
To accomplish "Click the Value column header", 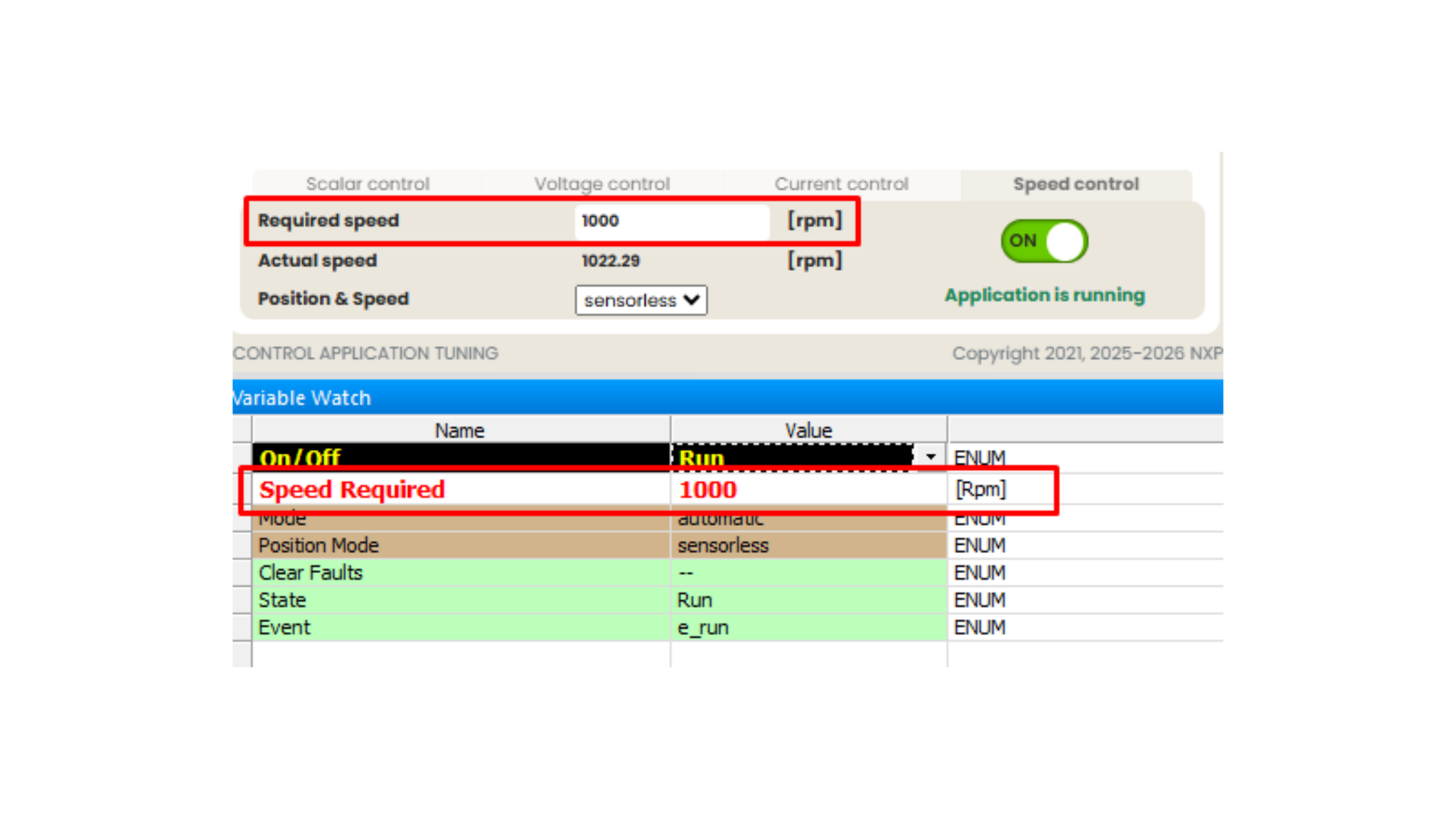I will point(808,430).
